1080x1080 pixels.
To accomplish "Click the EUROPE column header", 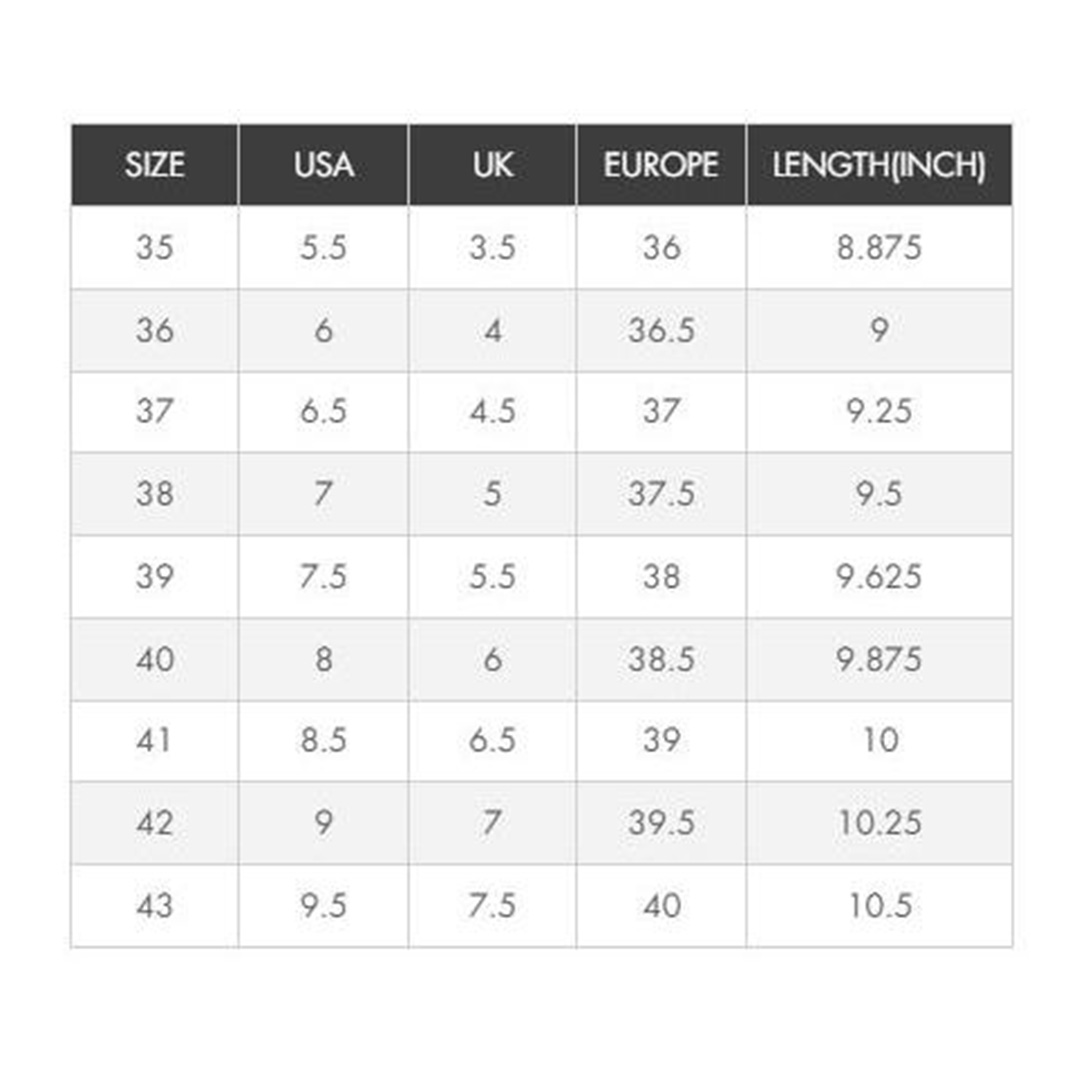I will coord(661,165).
